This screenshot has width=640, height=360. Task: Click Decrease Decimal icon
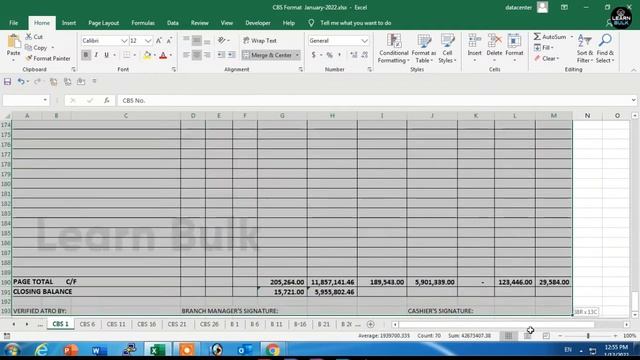point(364,55)
